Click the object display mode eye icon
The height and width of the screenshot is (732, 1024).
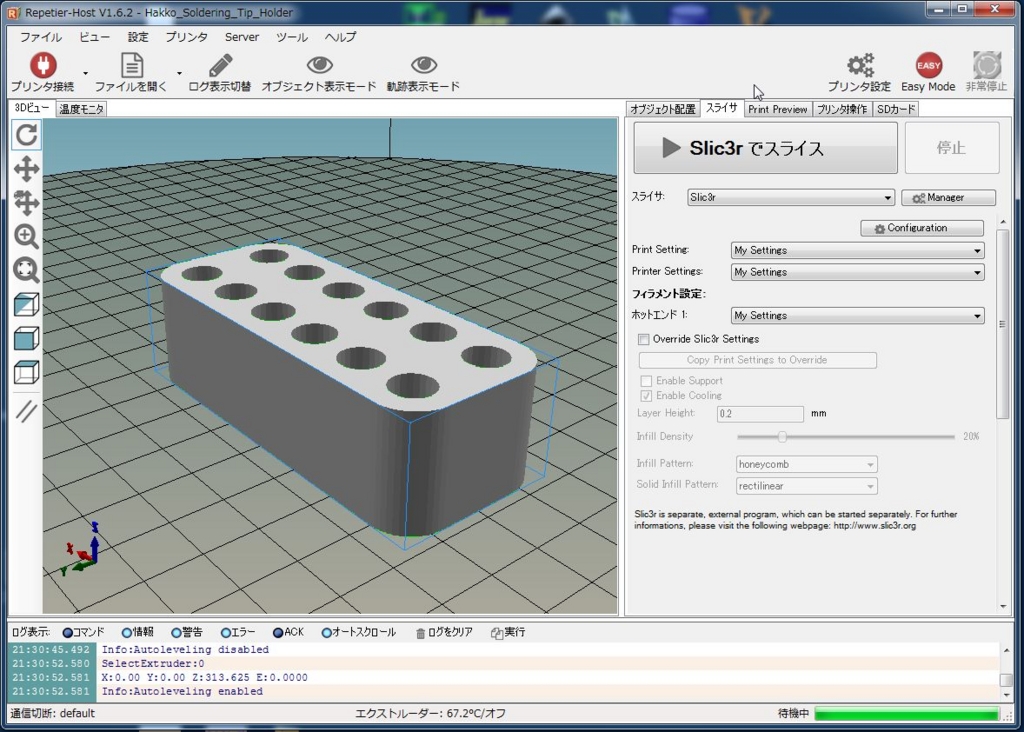[x=319, y=65]
